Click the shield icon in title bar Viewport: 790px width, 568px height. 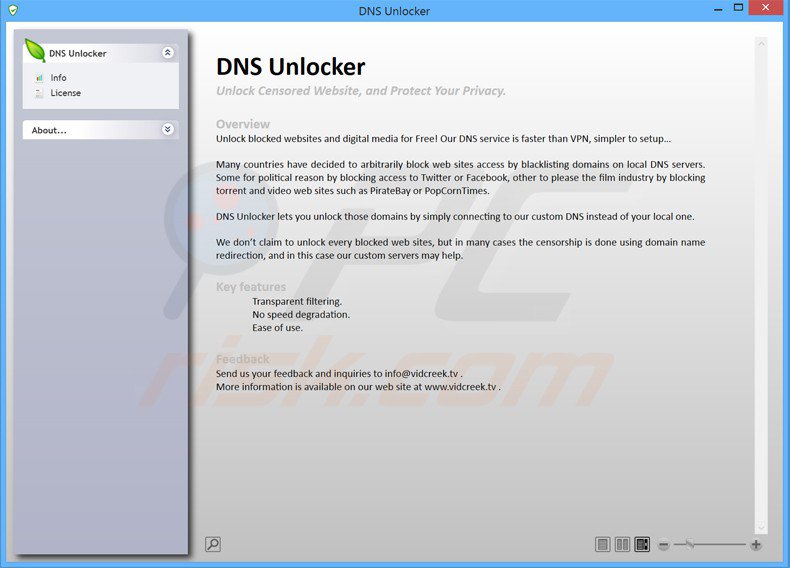pos(13,10)
